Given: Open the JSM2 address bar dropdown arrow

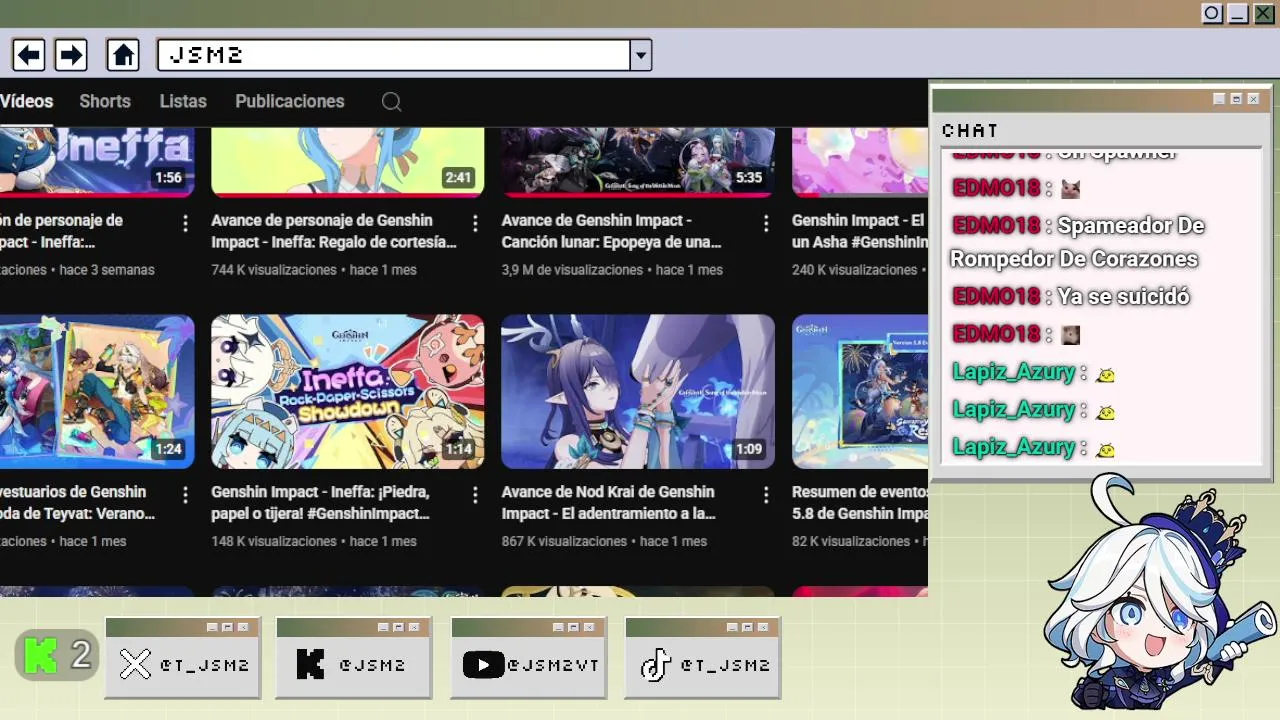Looking at the screenshot, I should point(641,55).
